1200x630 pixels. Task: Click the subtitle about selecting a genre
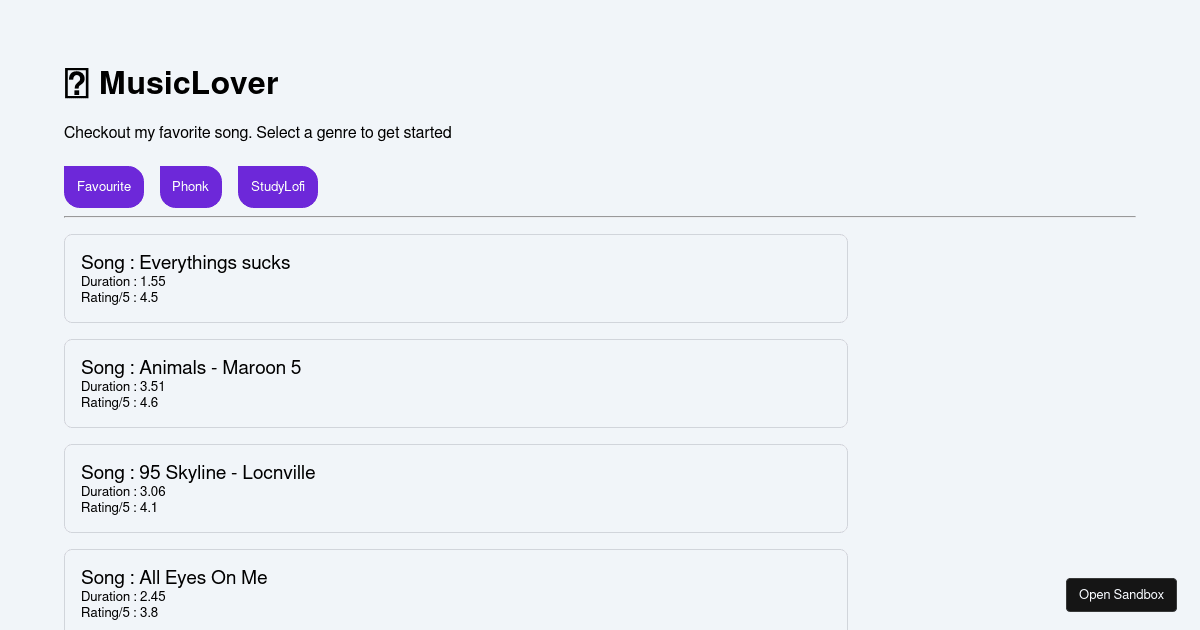pos(258,132)
